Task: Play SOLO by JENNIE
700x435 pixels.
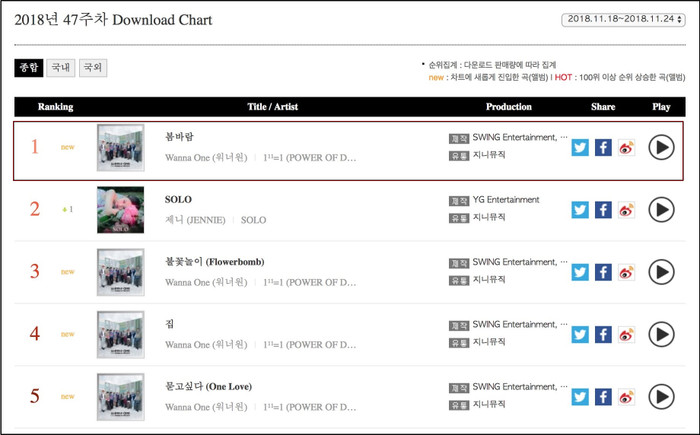Action: click(x=661, y=209)
